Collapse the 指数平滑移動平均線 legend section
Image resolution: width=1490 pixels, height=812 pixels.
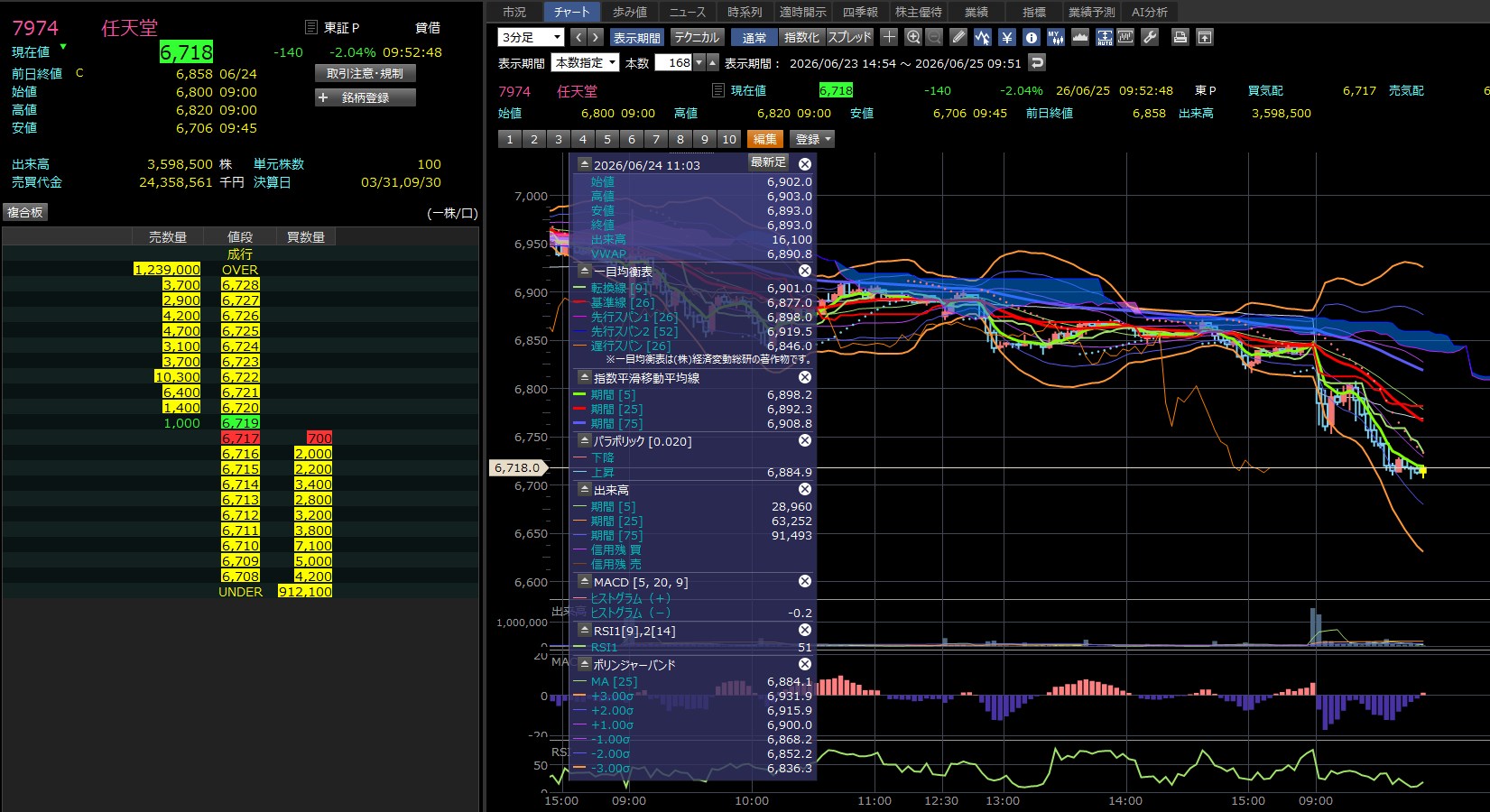coord(584,377)
